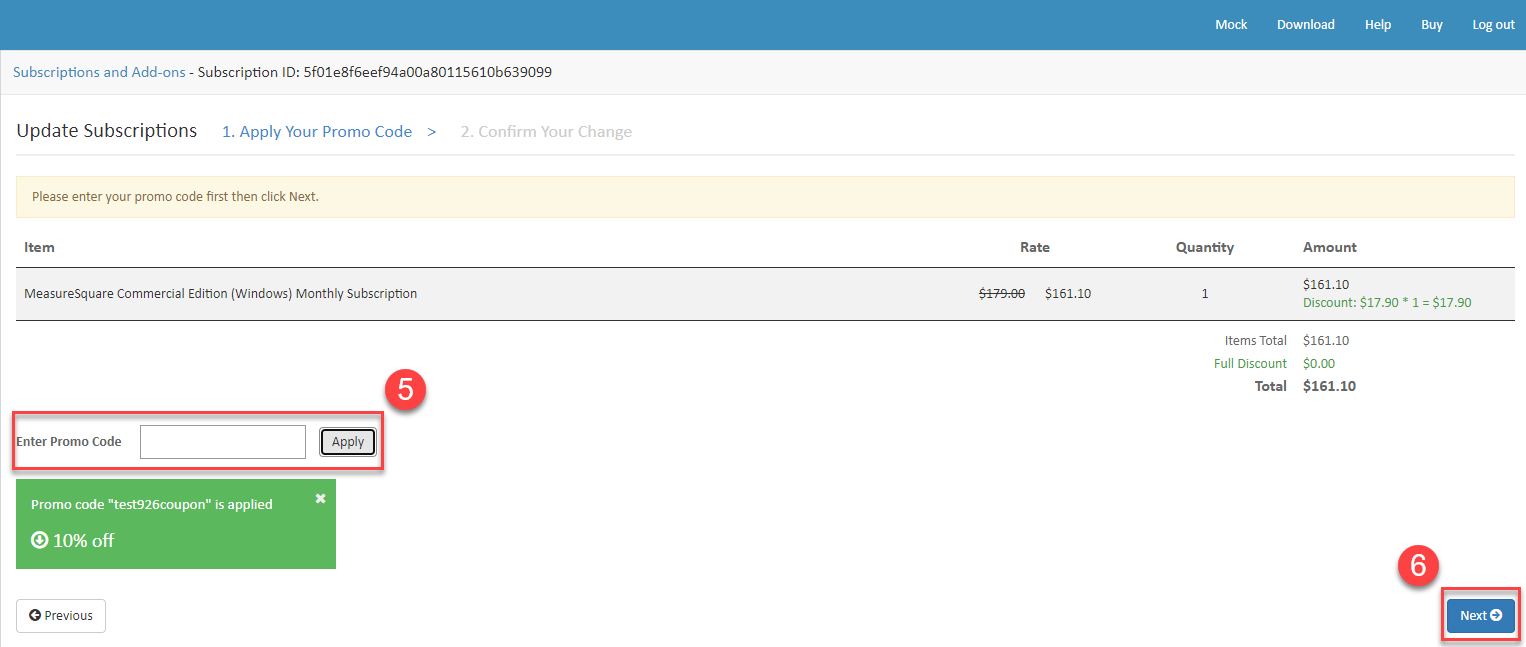Viewport: 1526px width, 647px height.
Task: Click the Subscription ID text
Action: (x=375, y=72)
